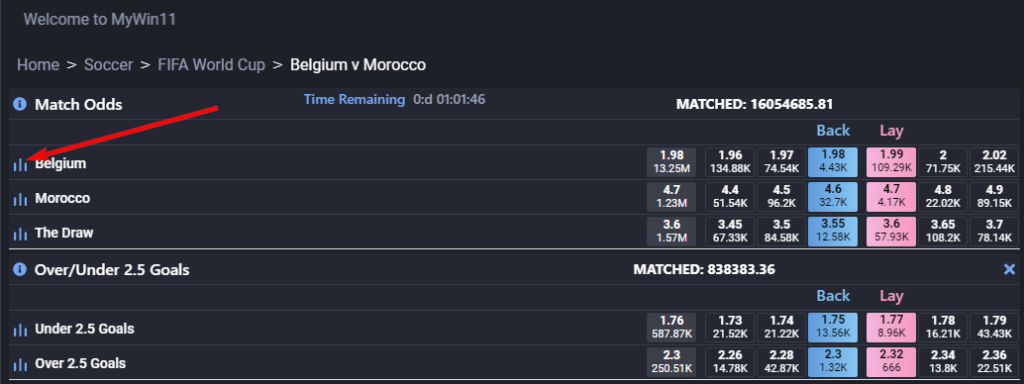Back Belgium at 1.98 blue cell
Viewport: 1024px width, 384px height.
click(833, 162)
